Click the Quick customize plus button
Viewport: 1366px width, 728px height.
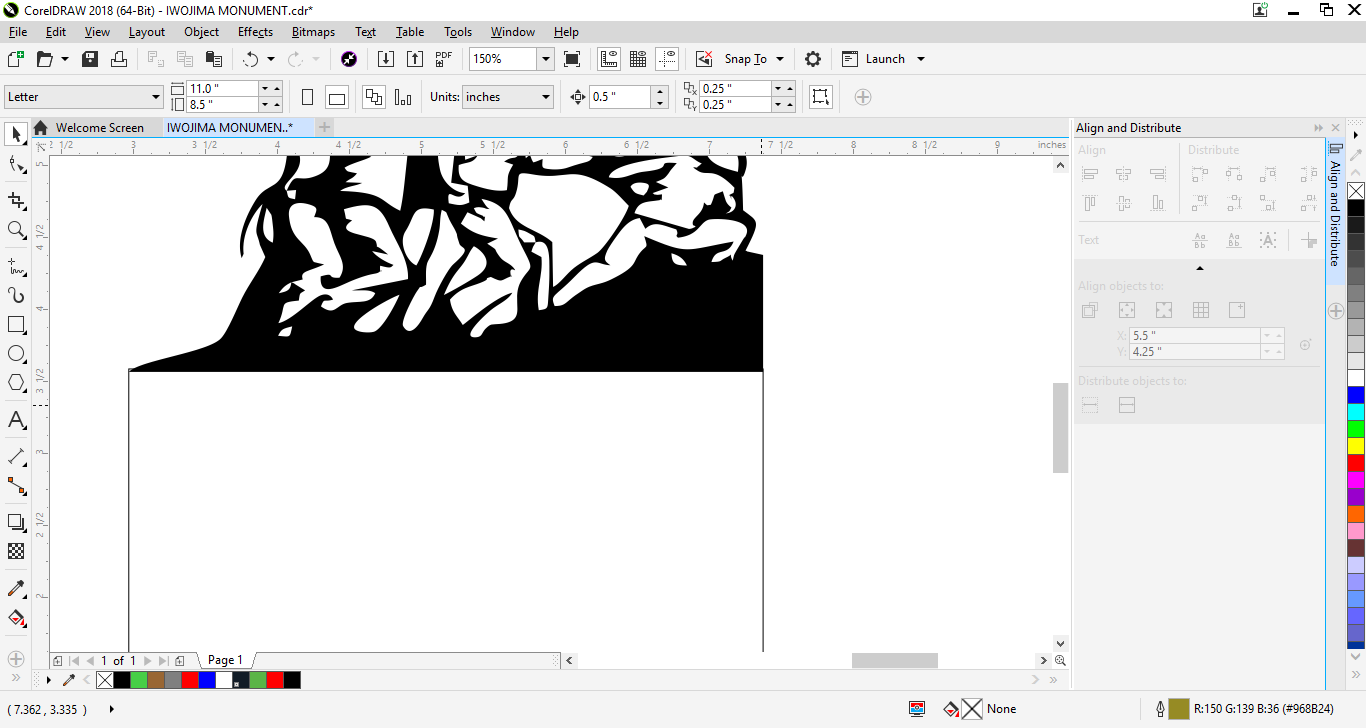point(863,97)
